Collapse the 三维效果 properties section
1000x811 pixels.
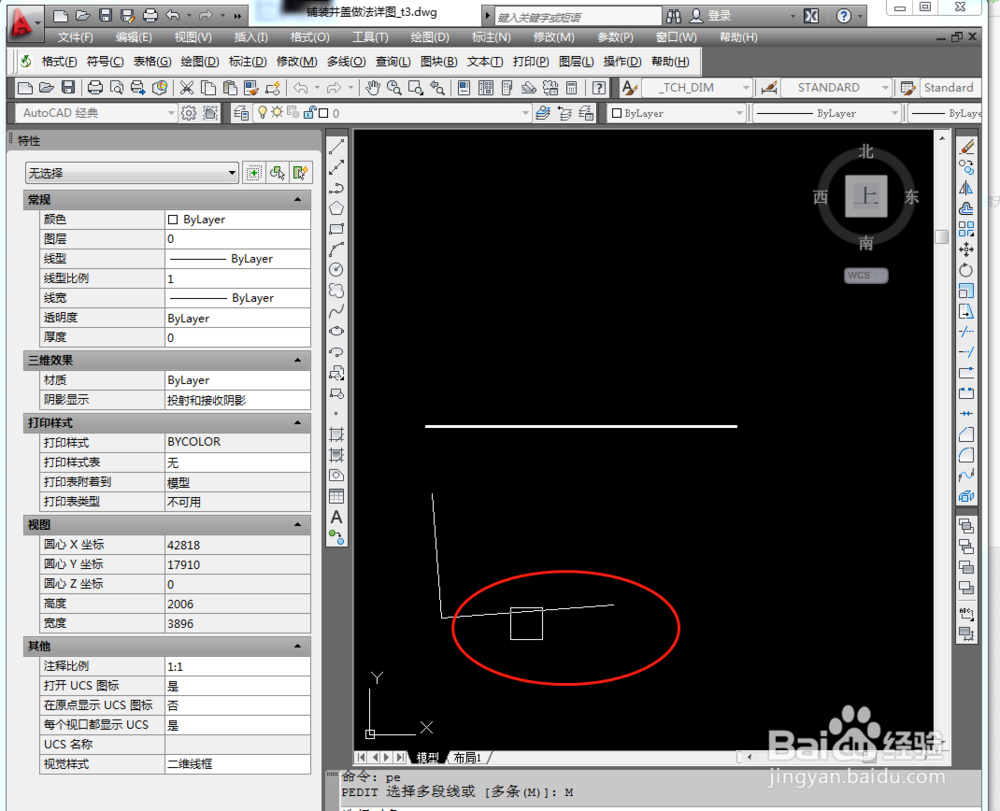pyautogui.click(x=297, y=360)
